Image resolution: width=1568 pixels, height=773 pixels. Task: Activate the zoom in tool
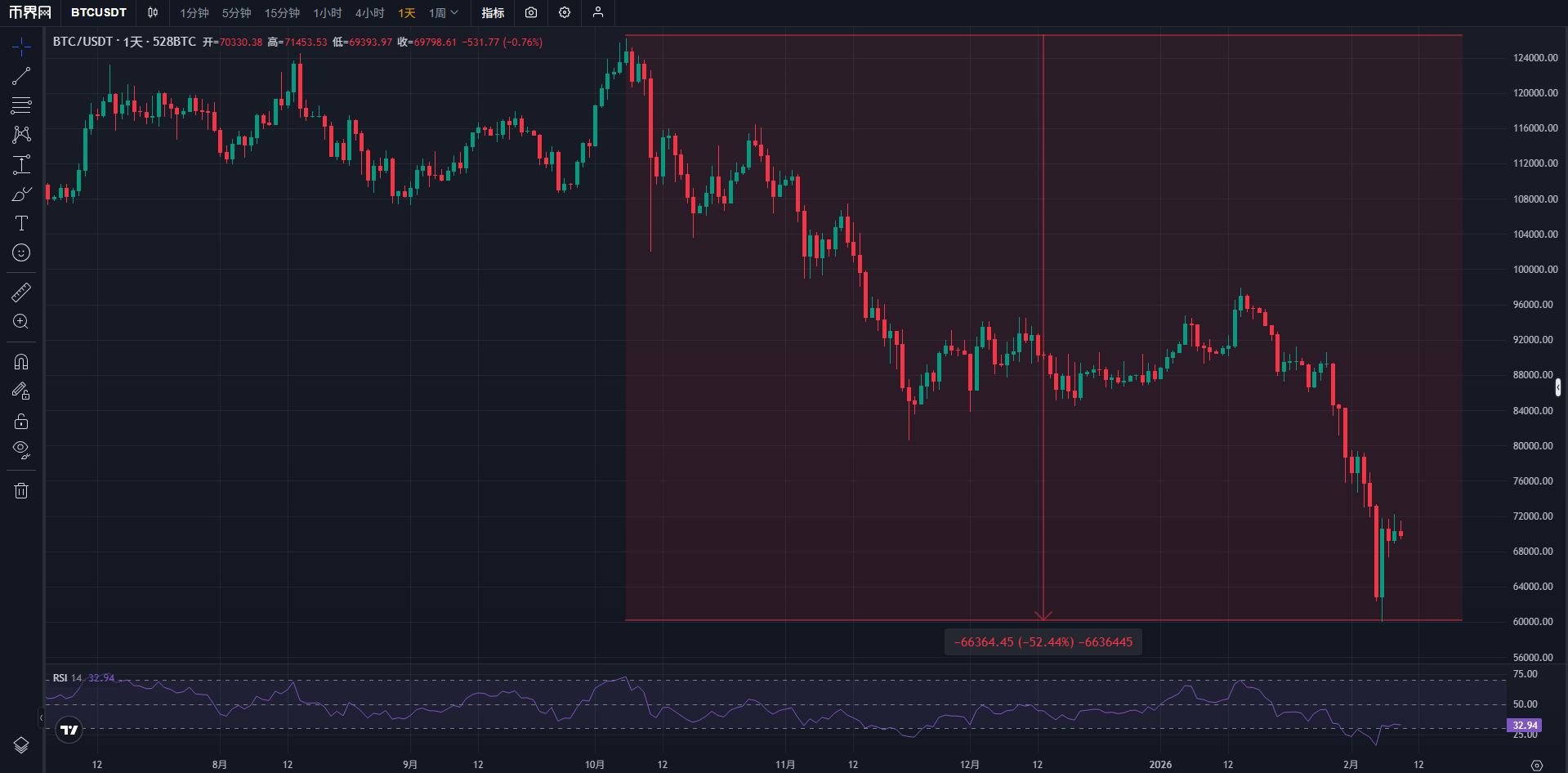pyautogui.click(x=21, y=321)
